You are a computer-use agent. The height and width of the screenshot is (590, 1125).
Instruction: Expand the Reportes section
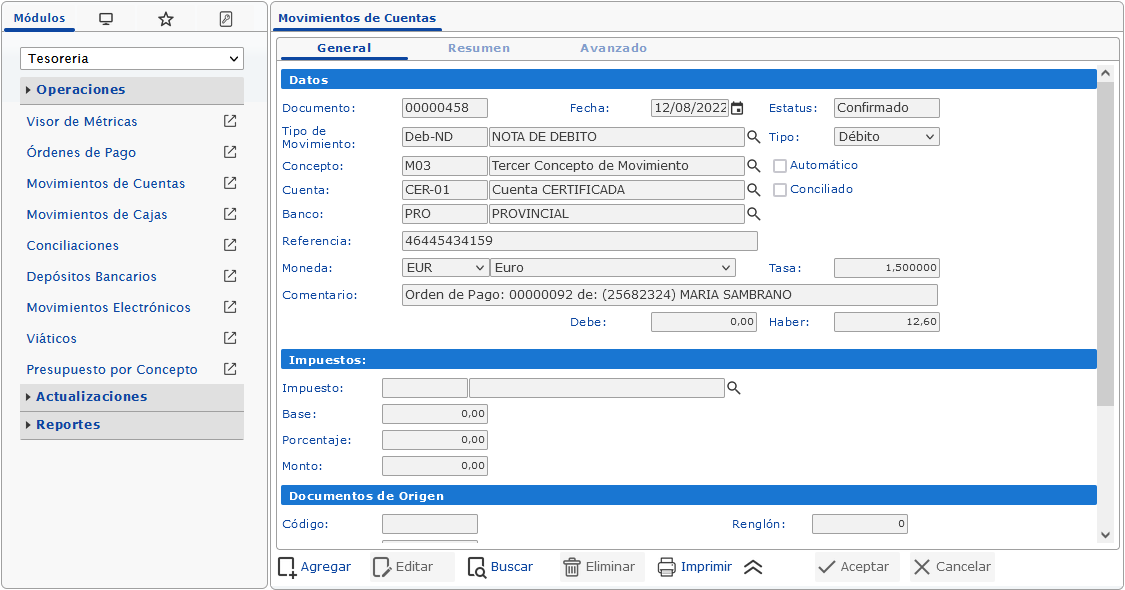68,425
